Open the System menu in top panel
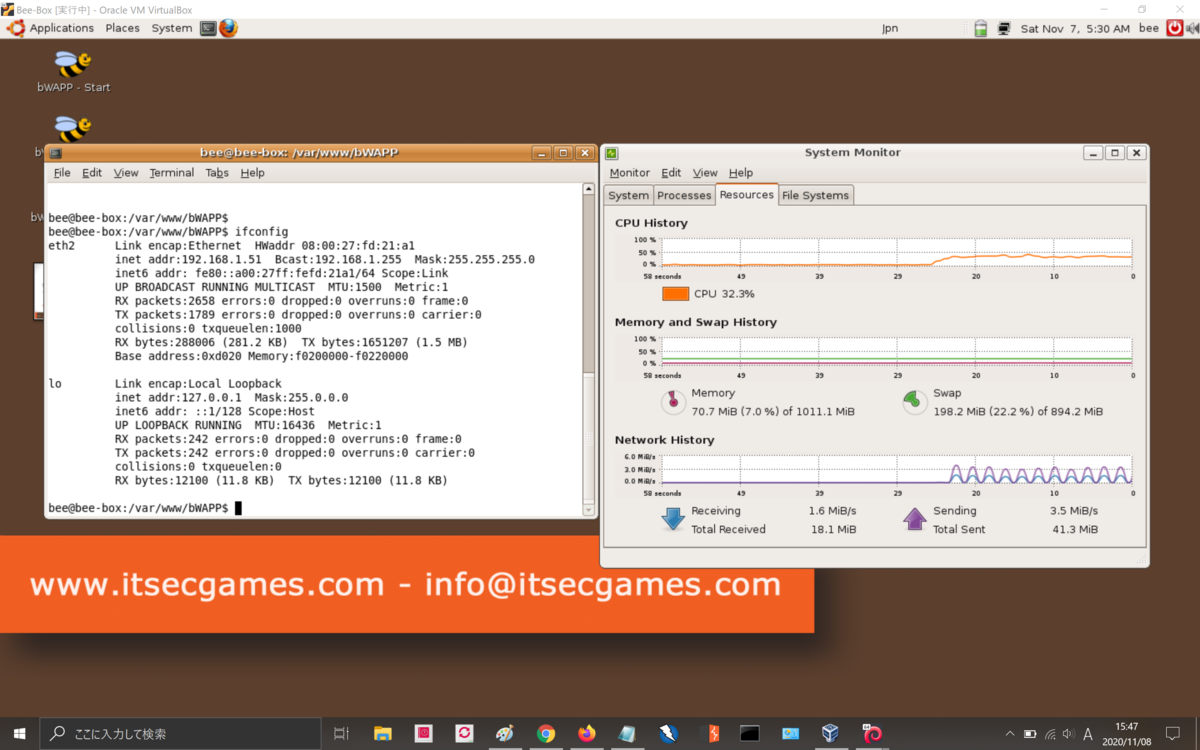This screenshot has width=1200, height=750. point(171,28)
